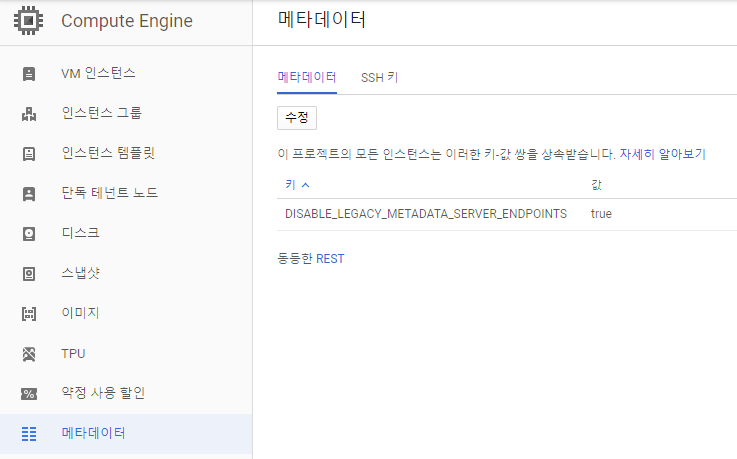Screen dimensions: 737x459
Task: Click the VM 인스턴스 sidebar icon
Action: click(29, 74)
